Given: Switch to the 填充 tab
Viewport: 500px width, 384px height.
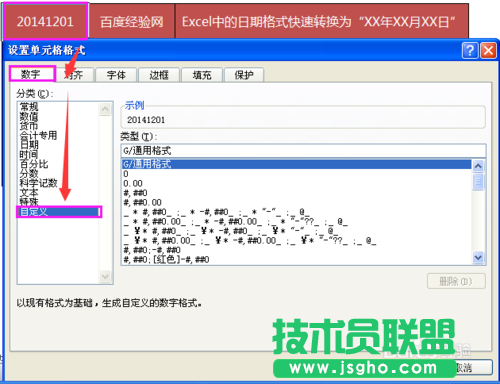Looking at the screenshot, I should coord(202,75).
